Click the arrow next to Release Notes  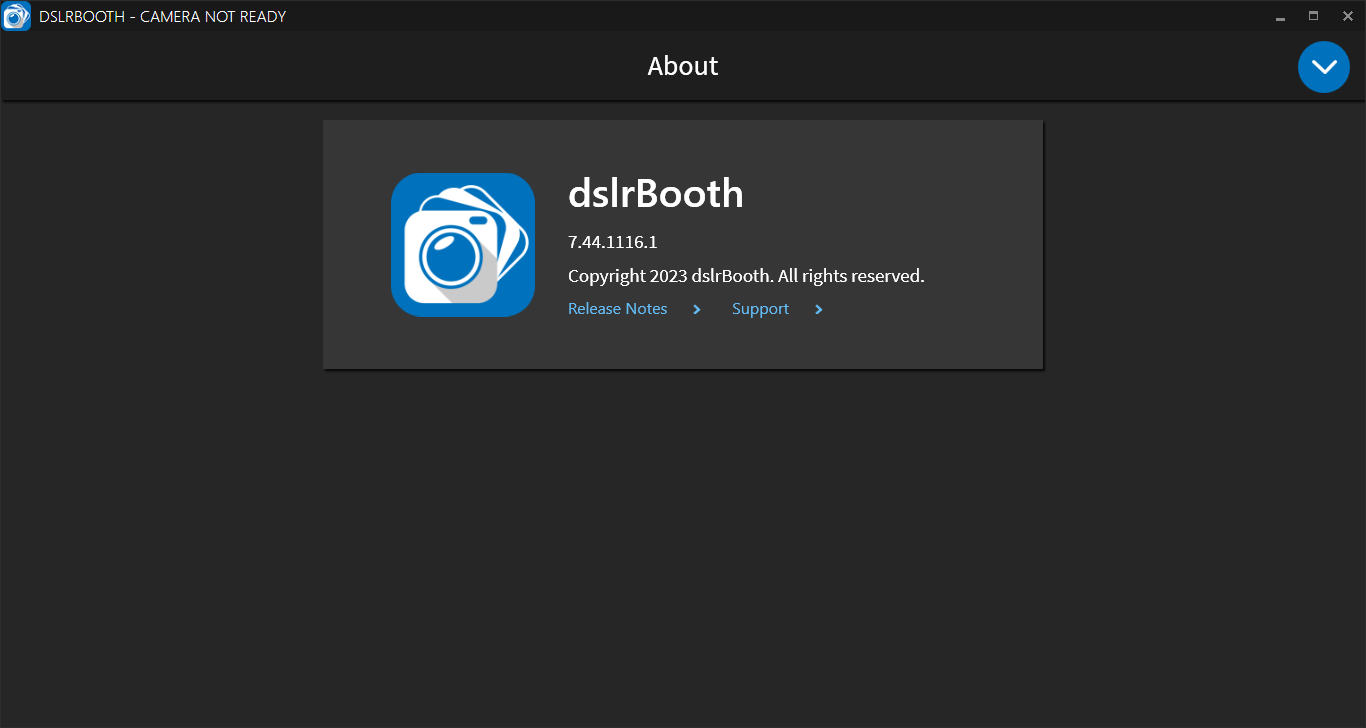[697, 310]
